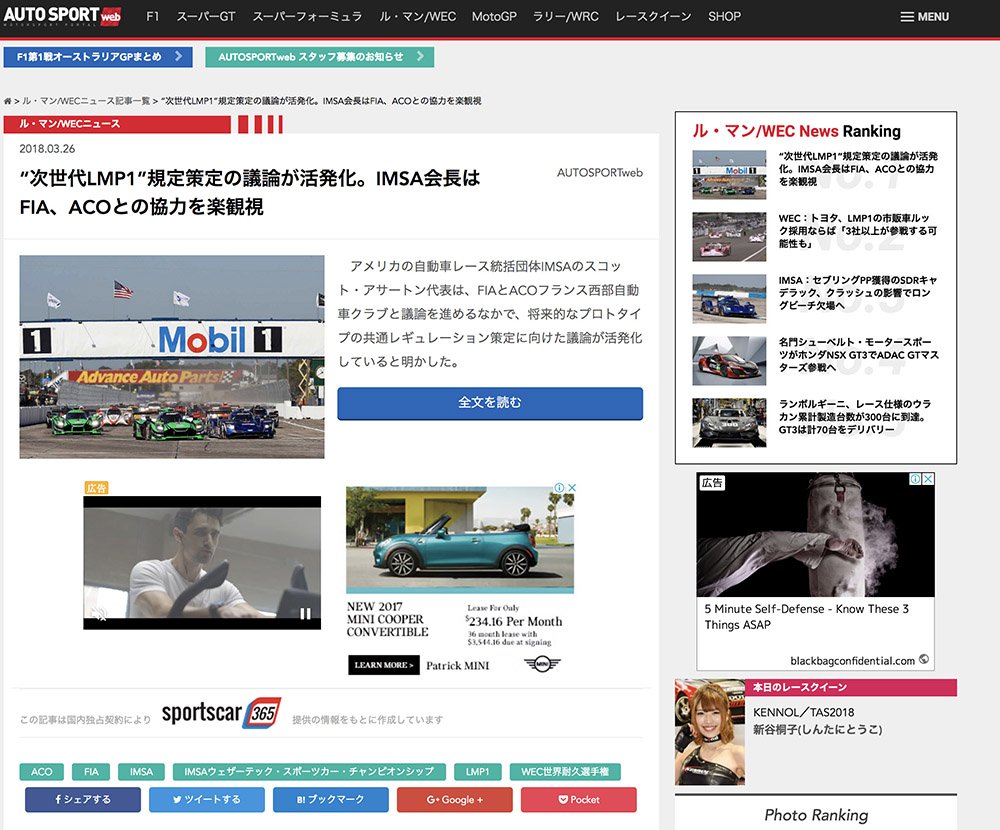Open the Sebring race start article photo

tap(172, 357)
